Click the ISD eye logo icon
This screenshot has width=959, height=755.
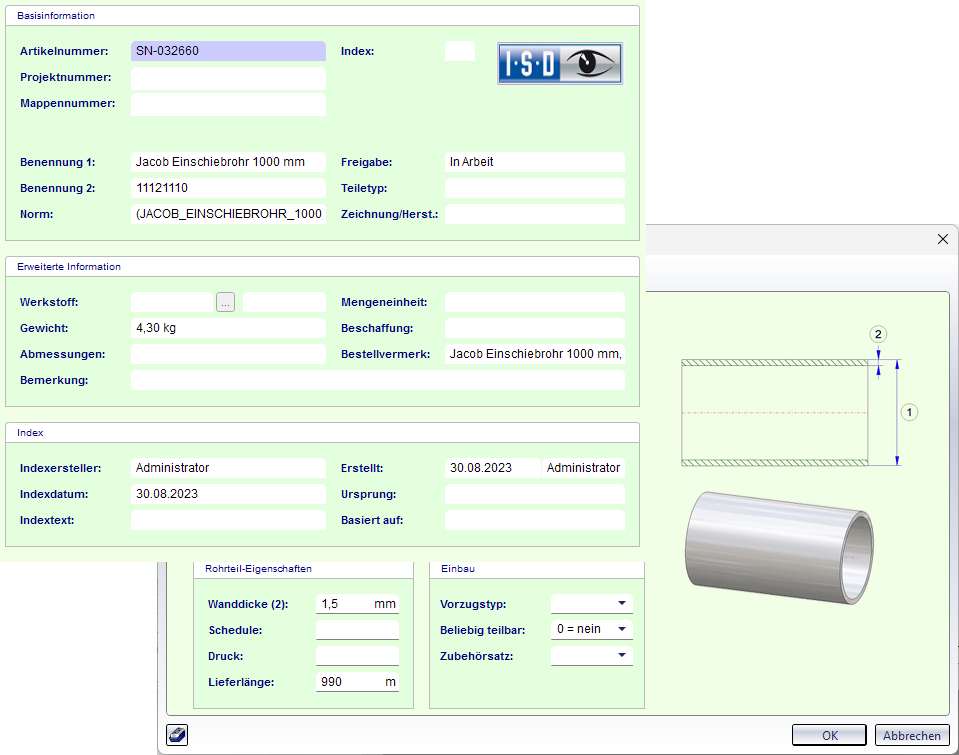click(x=560, y=63)
